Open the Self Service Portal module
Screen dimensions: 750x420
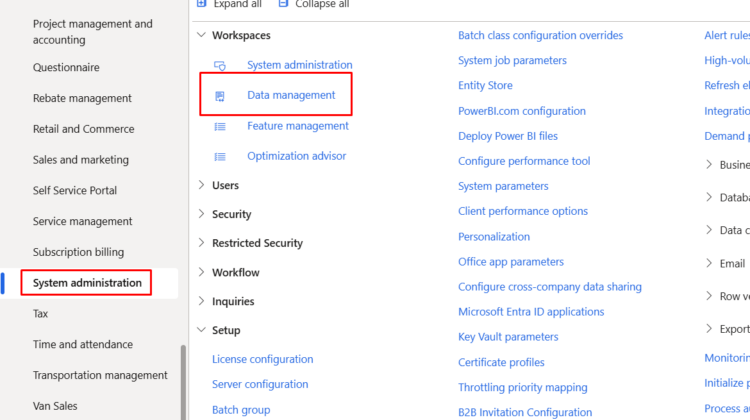coord(75,190)
